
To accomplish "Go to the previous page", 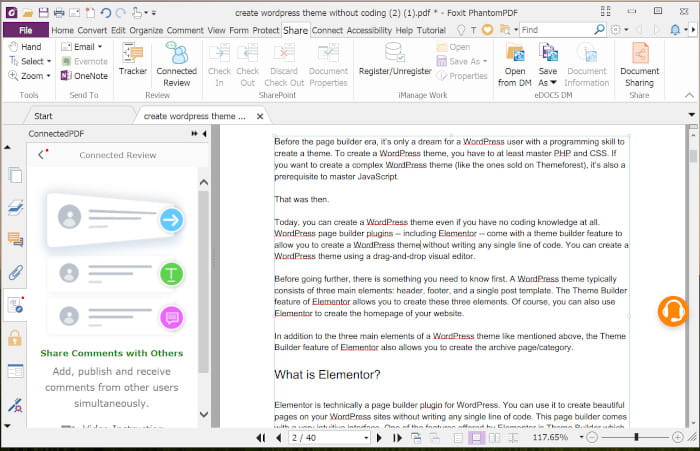I will tap(279, 438).
